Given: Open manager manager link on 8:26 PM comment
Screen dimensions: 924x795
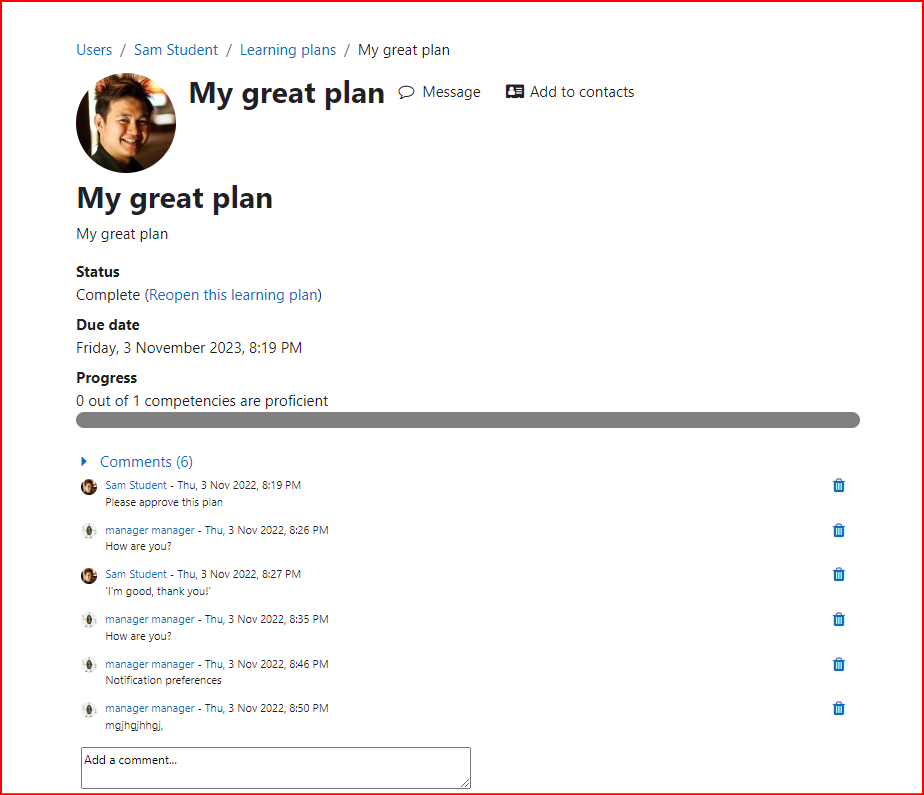Looking at the screenshot, I should (x=150, y=530).
